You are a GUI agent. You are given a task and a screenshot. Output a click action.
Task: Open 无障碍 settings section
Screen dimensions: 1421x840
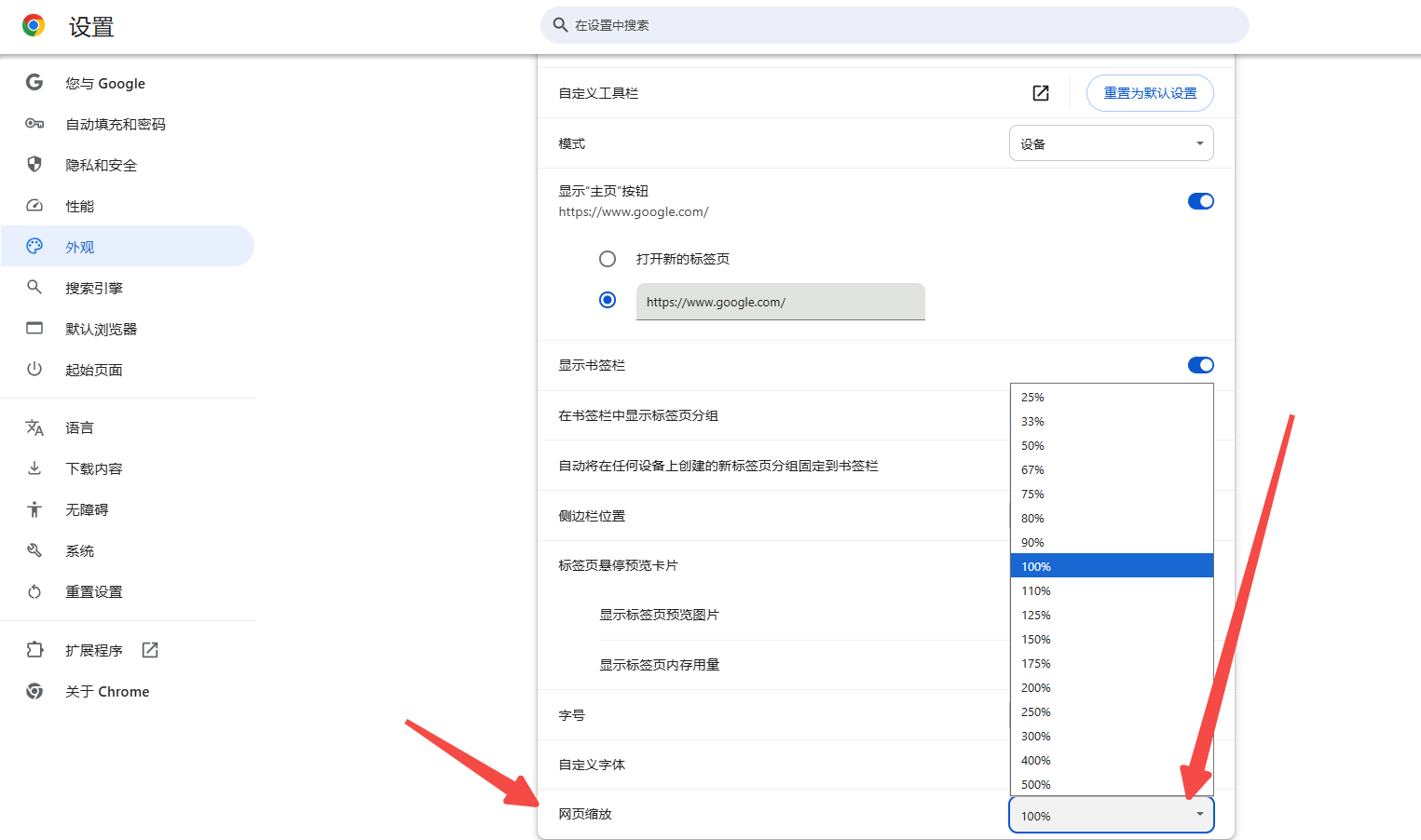click(128, 509)
